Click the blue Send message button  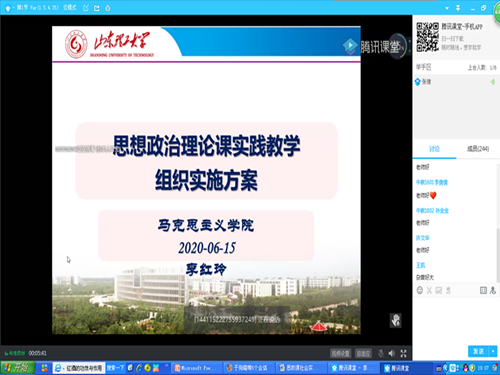(x=478, y=351)
